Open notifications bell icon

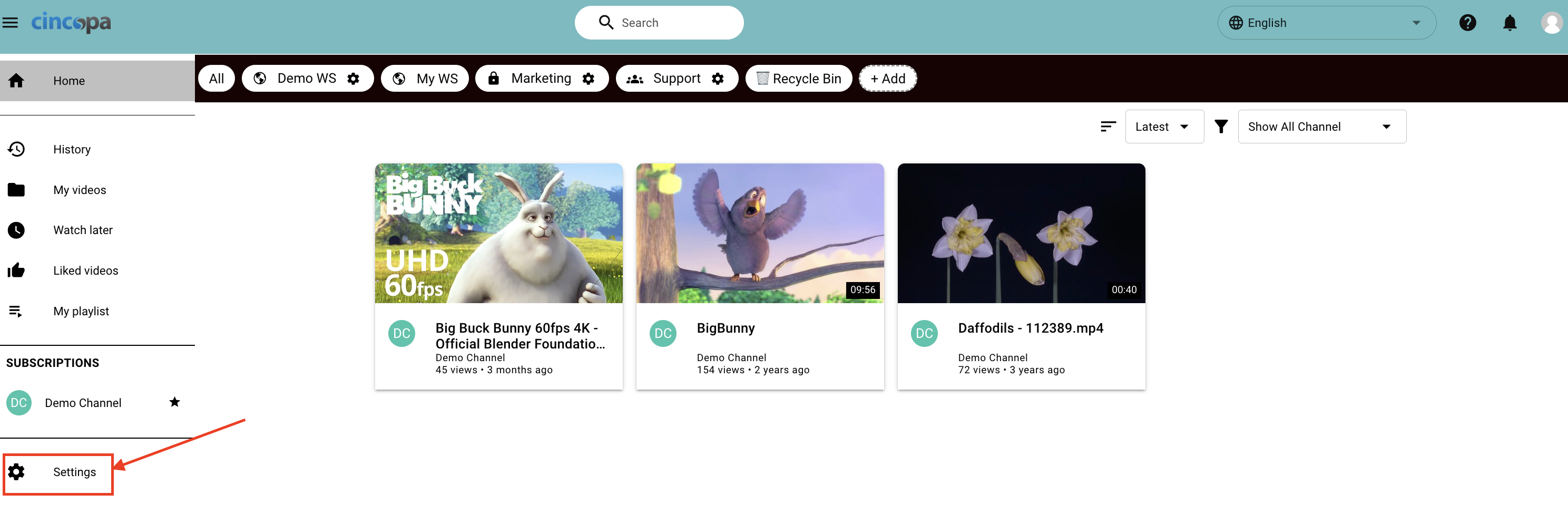pyautogui.click(x=1510, y=23)
